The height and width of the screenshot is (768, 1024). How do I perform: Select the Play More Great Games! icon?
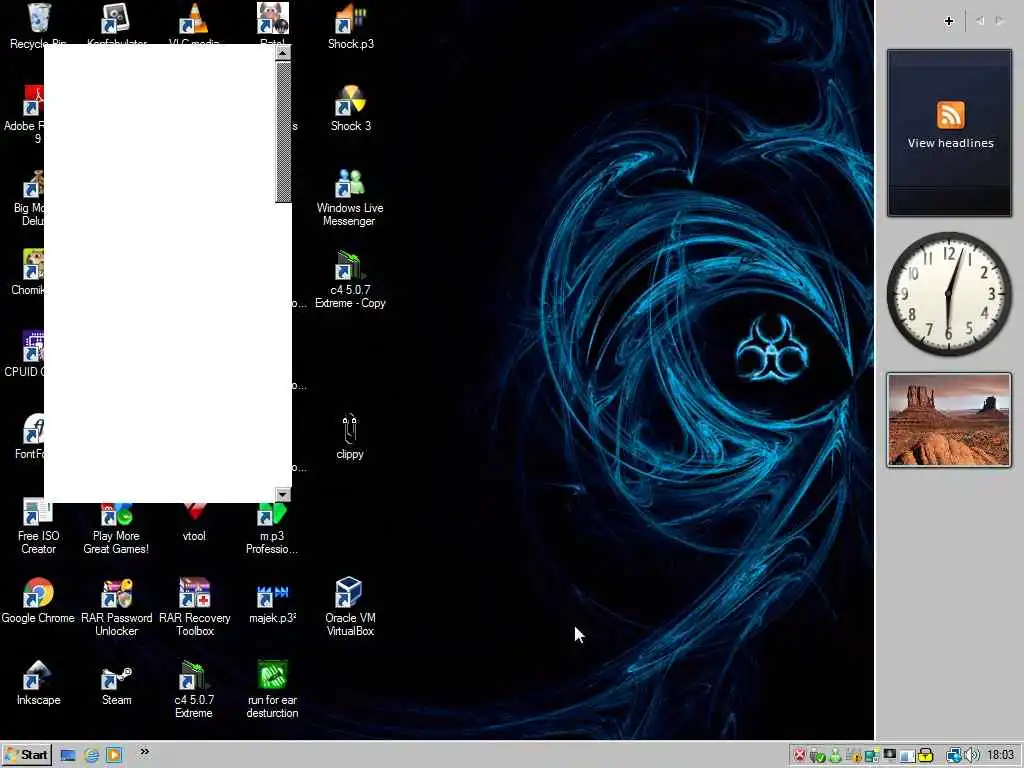click(116, 529)
